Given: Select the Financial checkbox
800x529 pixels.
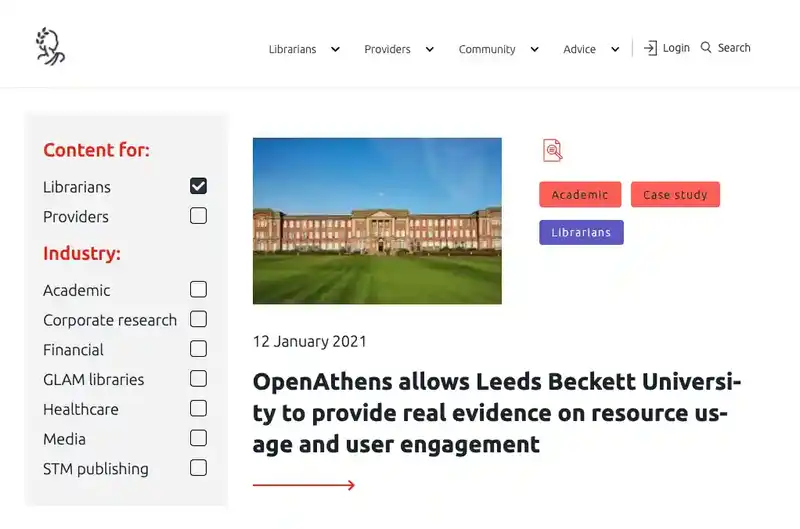Looking at the screenshot, I should pyautogui.click(x=198, y=349).
